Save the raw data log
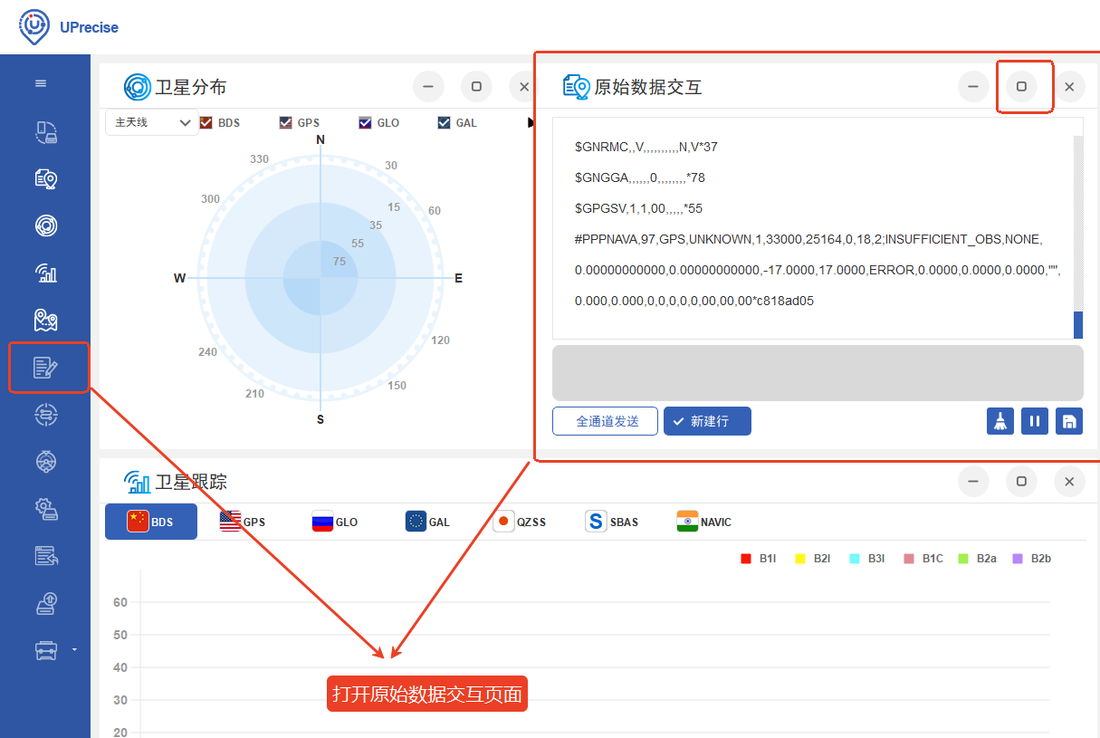This screenshot has width=1100, height=738. pos(1069,422)
